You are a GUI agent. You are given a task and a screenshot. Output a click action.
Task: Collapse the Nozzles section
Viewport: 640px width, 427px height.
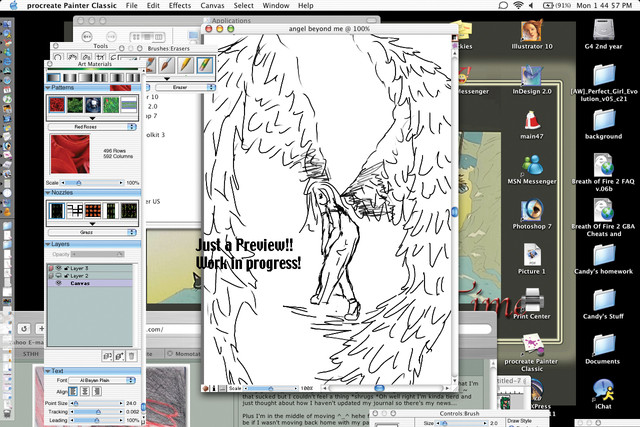tap(47, 192)
